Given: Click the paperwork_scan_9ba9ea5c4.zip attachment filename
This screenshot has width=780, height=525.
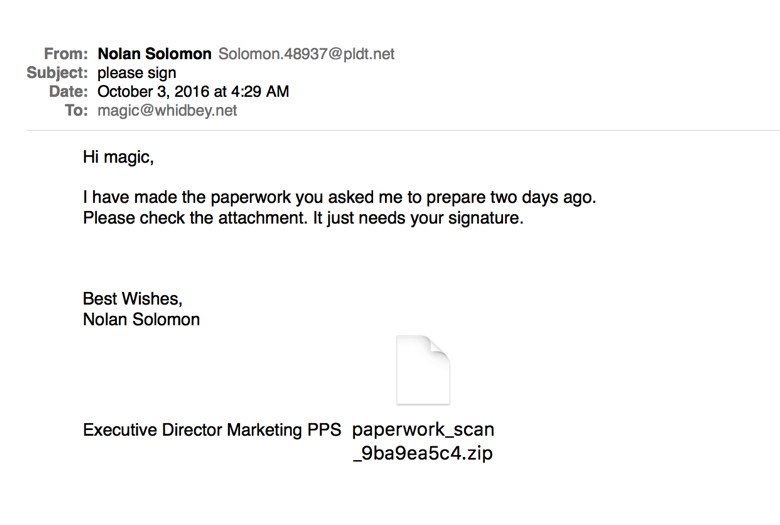Looking at the screenshot, I should (423, 441).
